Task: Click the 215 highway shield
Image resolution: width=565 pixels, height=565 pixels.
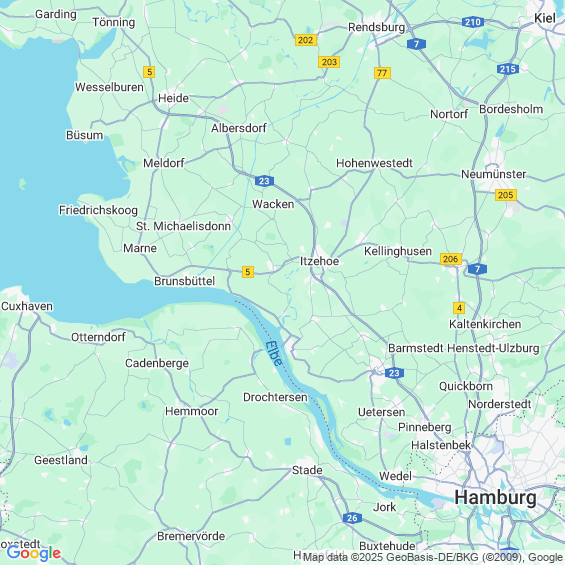Action: [507, 69]
